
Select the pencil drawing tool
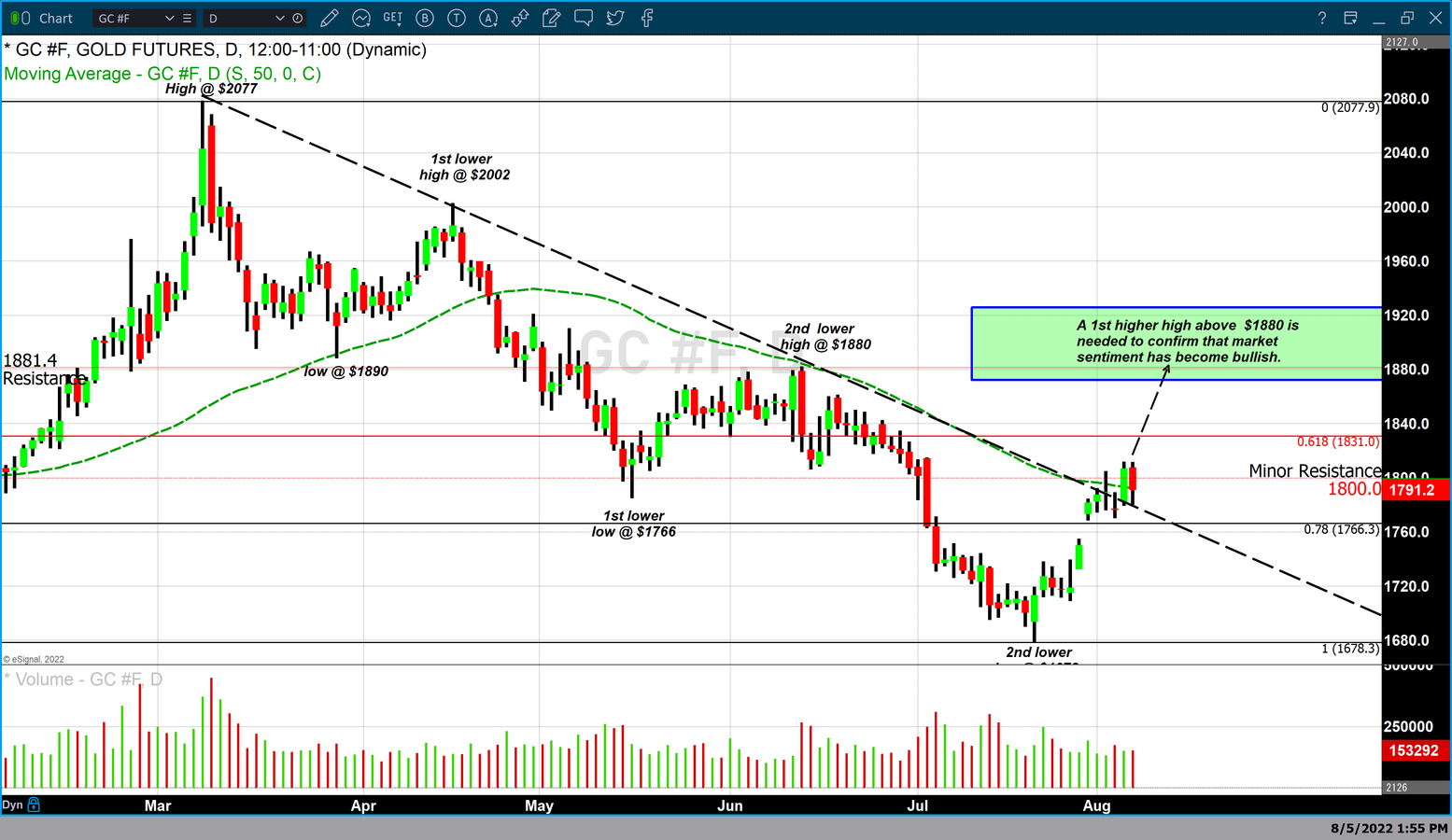(329, 18)
